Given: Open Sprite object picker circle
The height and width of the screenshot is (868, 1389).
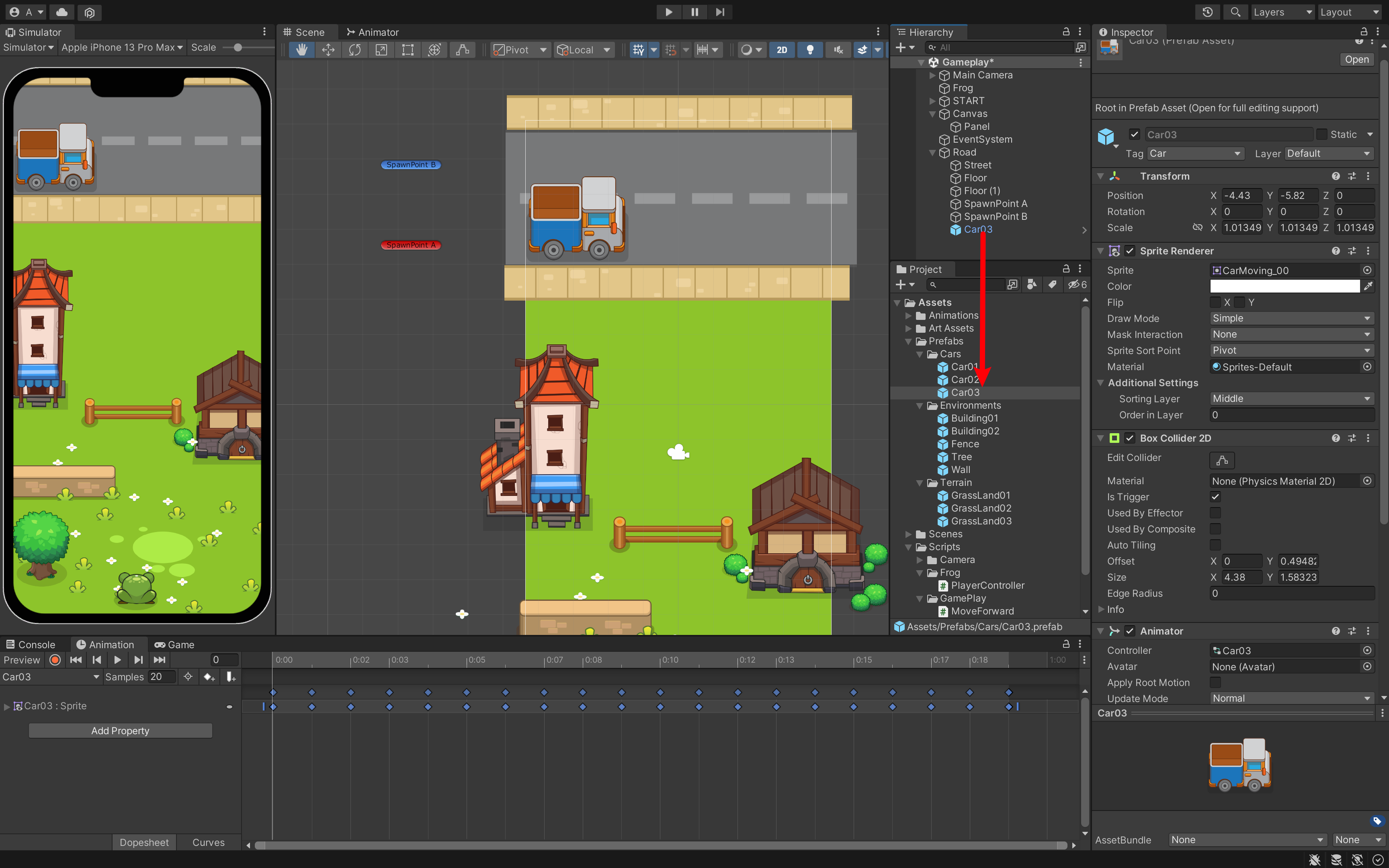Looking at the screenshot, I should pos(1367,270).
